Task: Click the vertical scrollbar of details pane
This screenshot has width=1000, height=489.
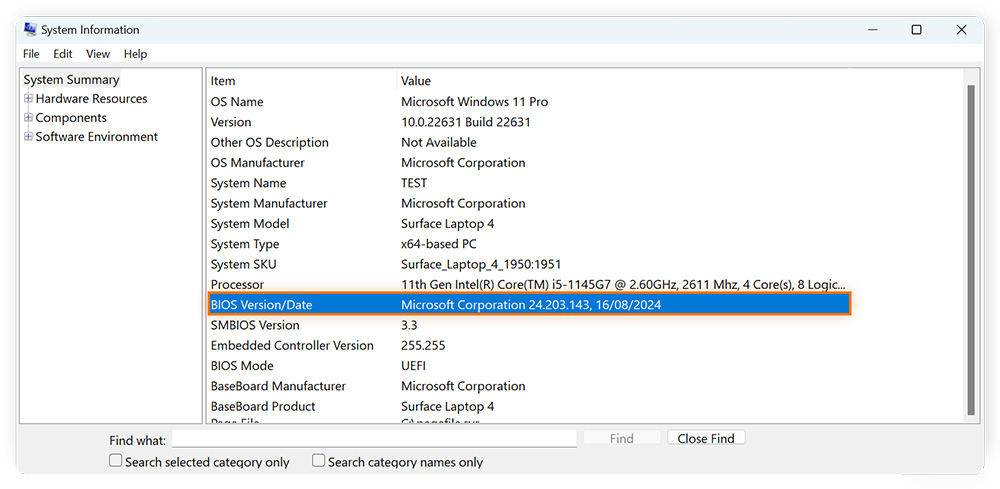Action: [x=971, y=249]
